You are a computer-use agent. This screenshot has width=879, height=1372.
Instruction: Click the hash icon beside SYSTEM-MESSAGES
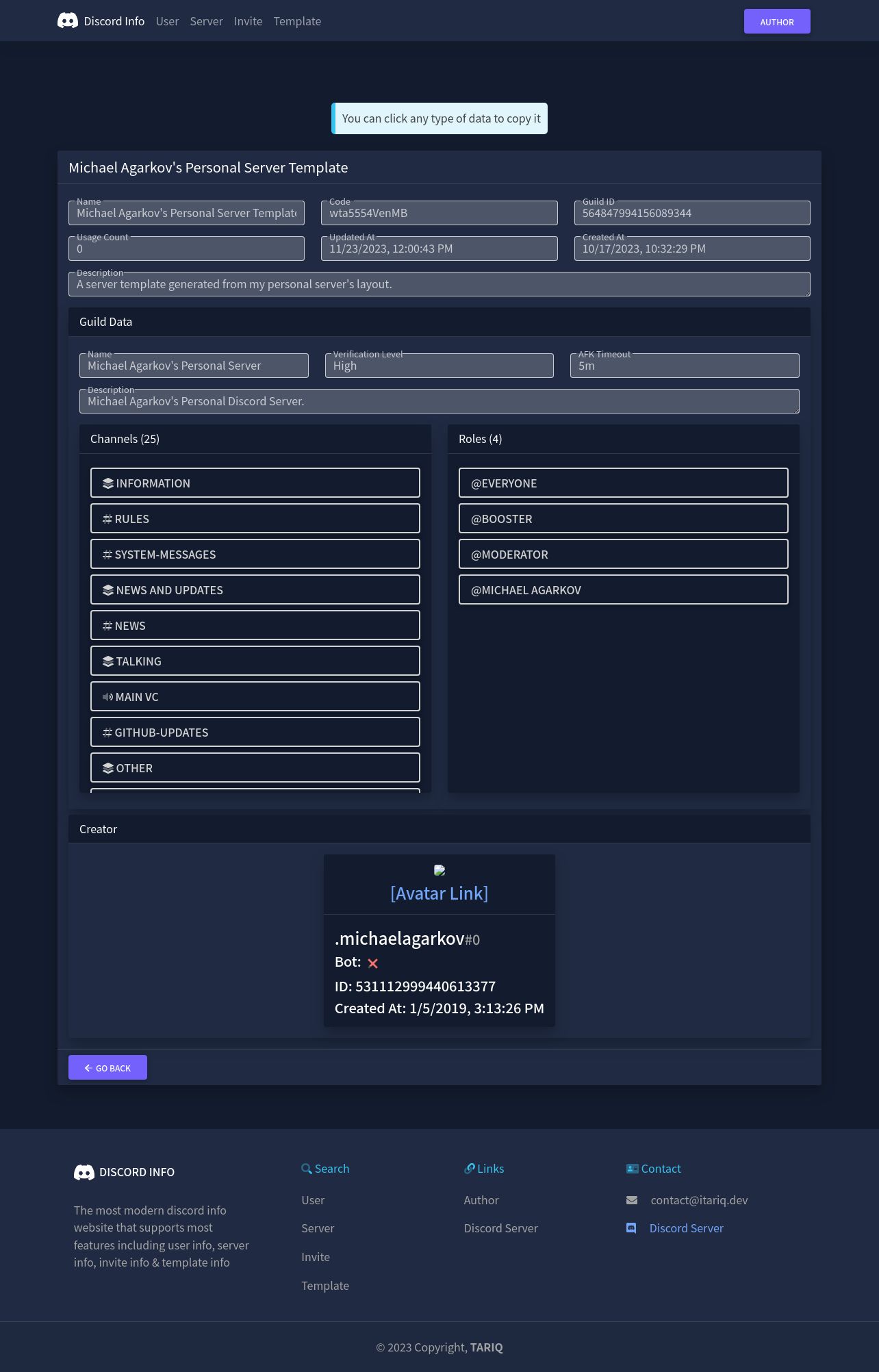[107, 555]
